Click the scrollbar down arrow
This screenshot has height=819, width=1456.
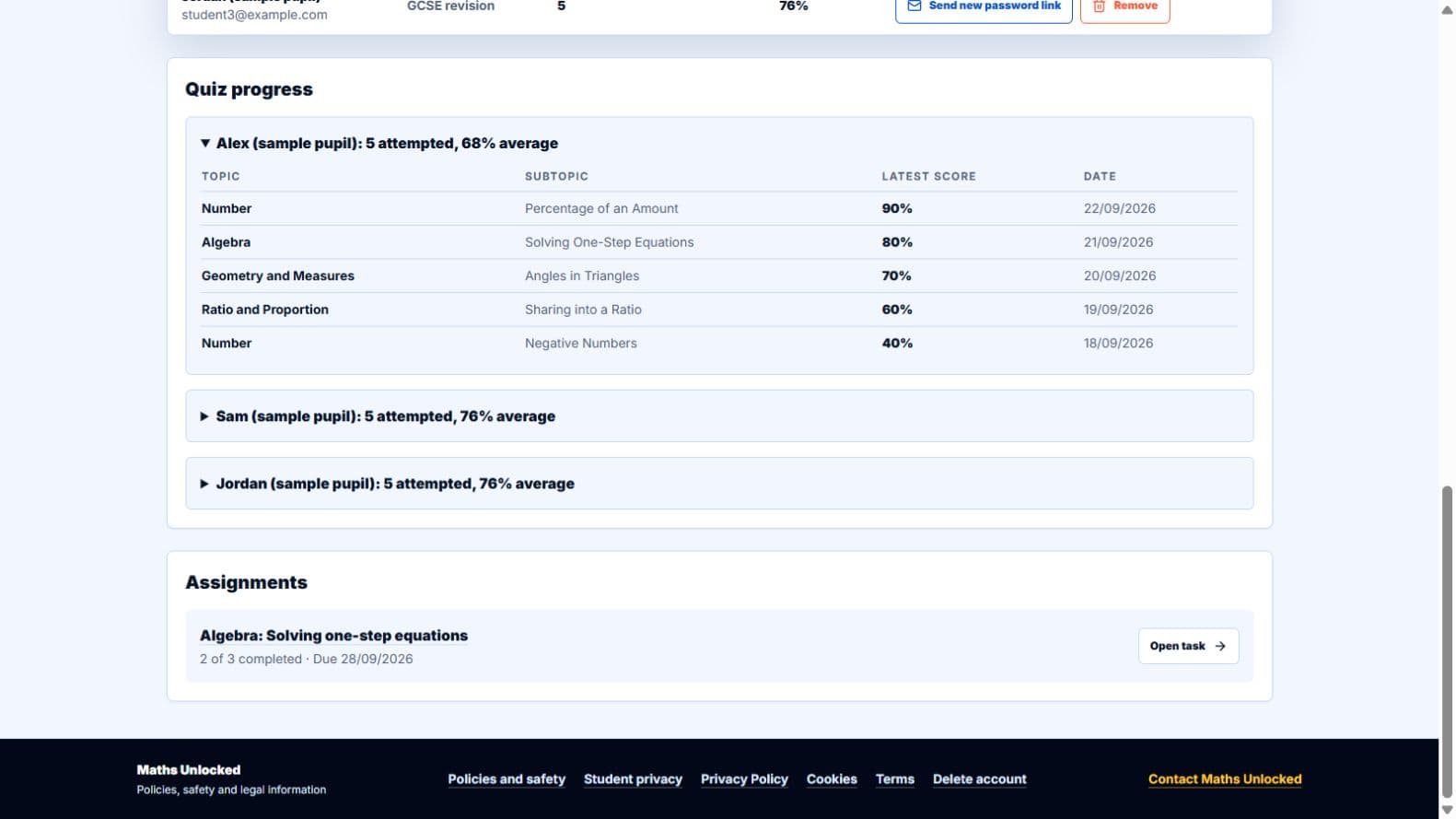(x=1447, y=810)
